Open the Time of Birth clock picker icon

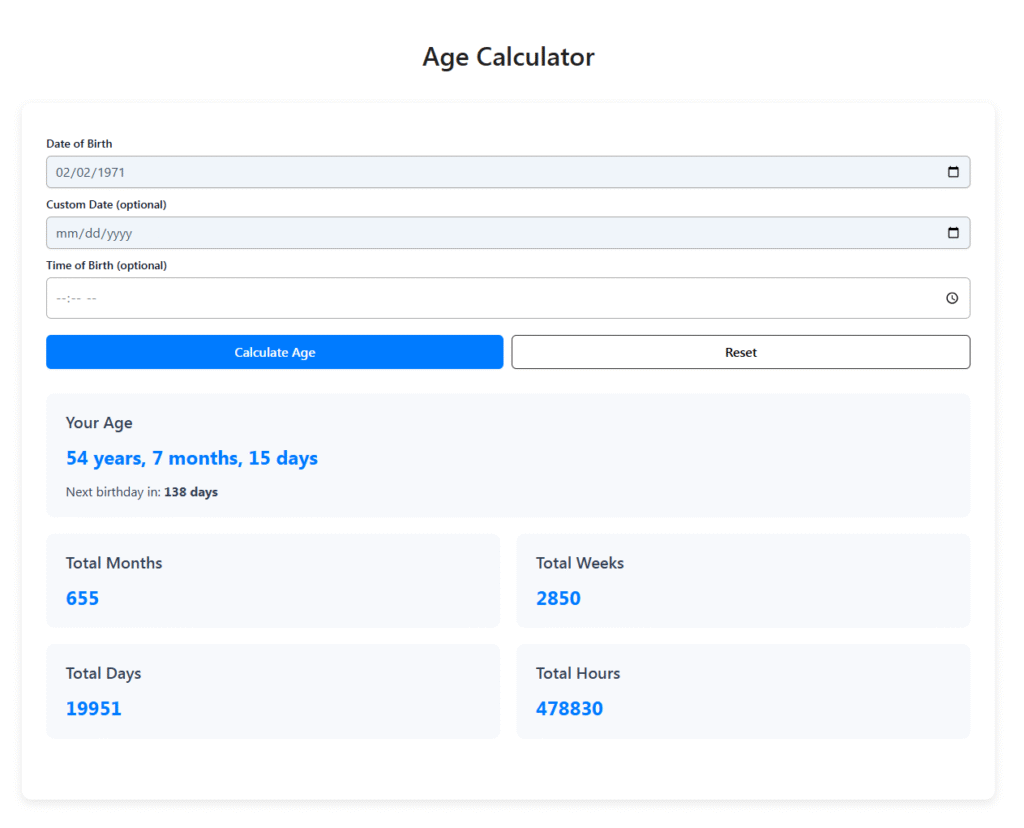pyautogui.click(x=952, y=298)
